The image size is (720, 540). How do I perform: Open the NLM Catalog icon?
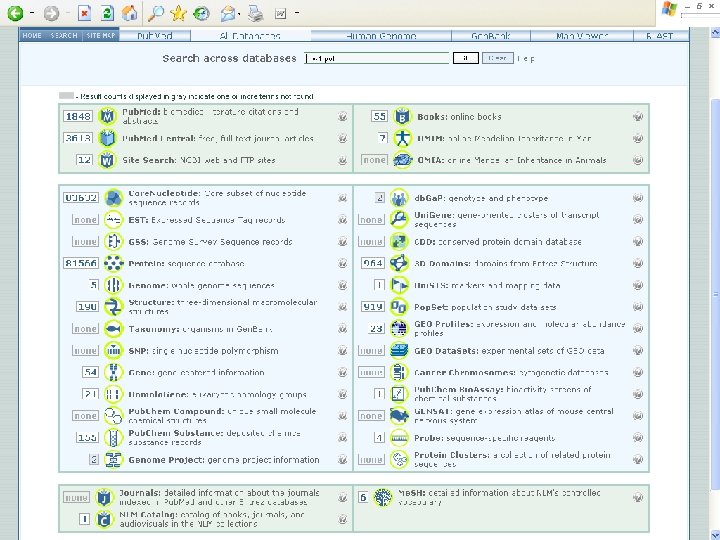pos(104,519)
